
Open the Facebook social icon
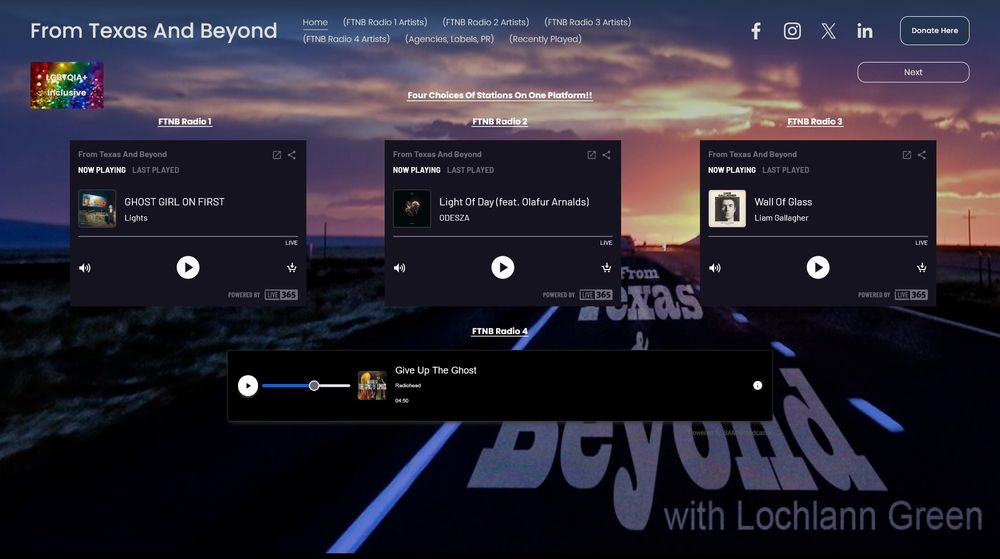click(756, 31)
